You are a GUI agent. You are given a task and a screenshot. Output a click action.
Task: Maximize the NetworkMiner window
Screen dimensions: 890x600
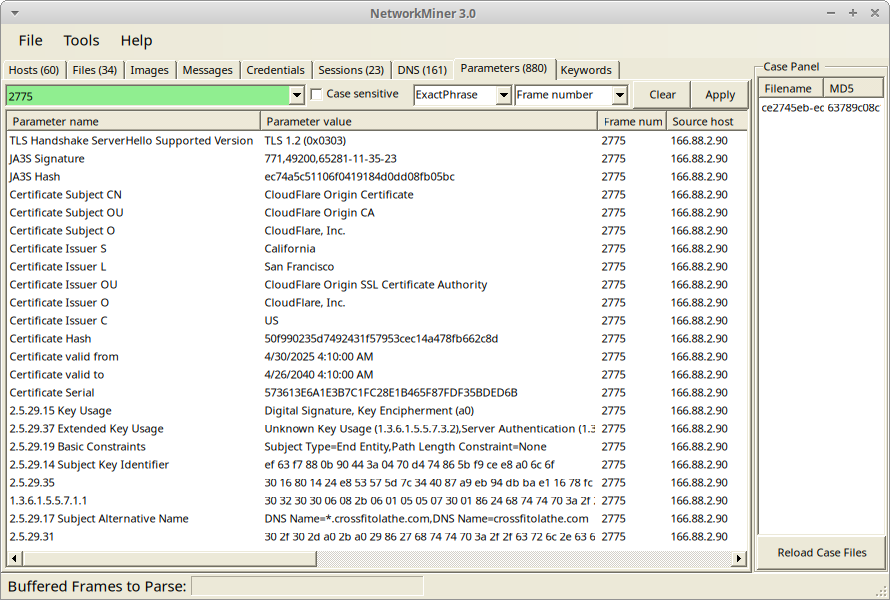[x=853, y=12]
